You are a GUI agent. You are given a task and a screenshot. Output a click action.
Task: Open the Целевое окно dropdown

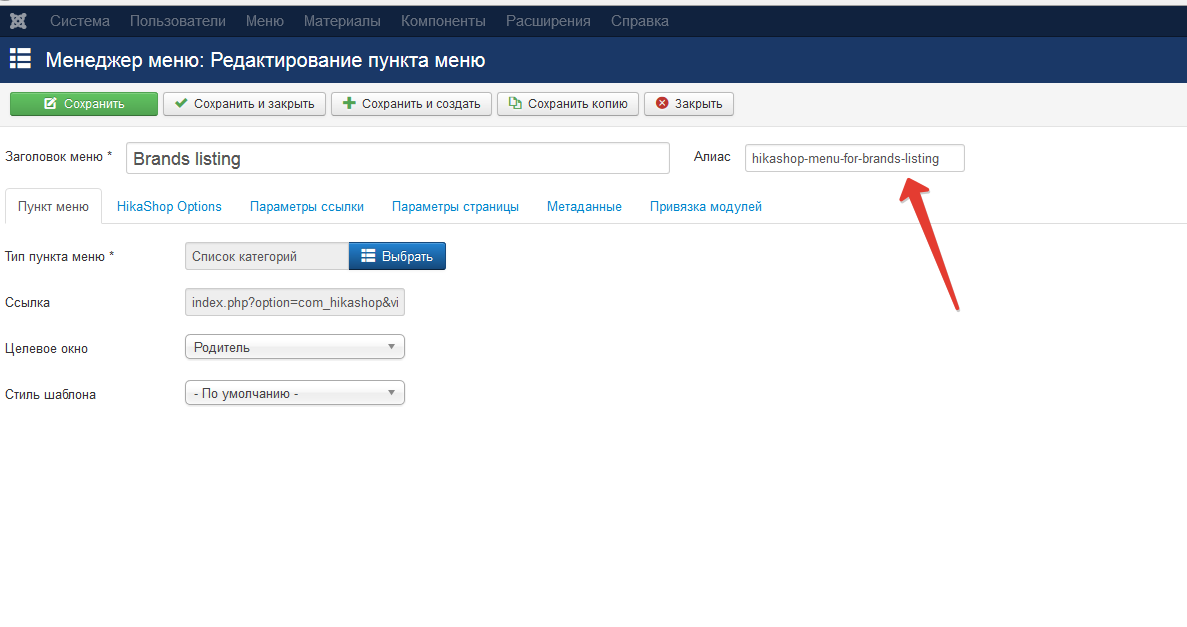pyautogui.click(x=294, y=347)
